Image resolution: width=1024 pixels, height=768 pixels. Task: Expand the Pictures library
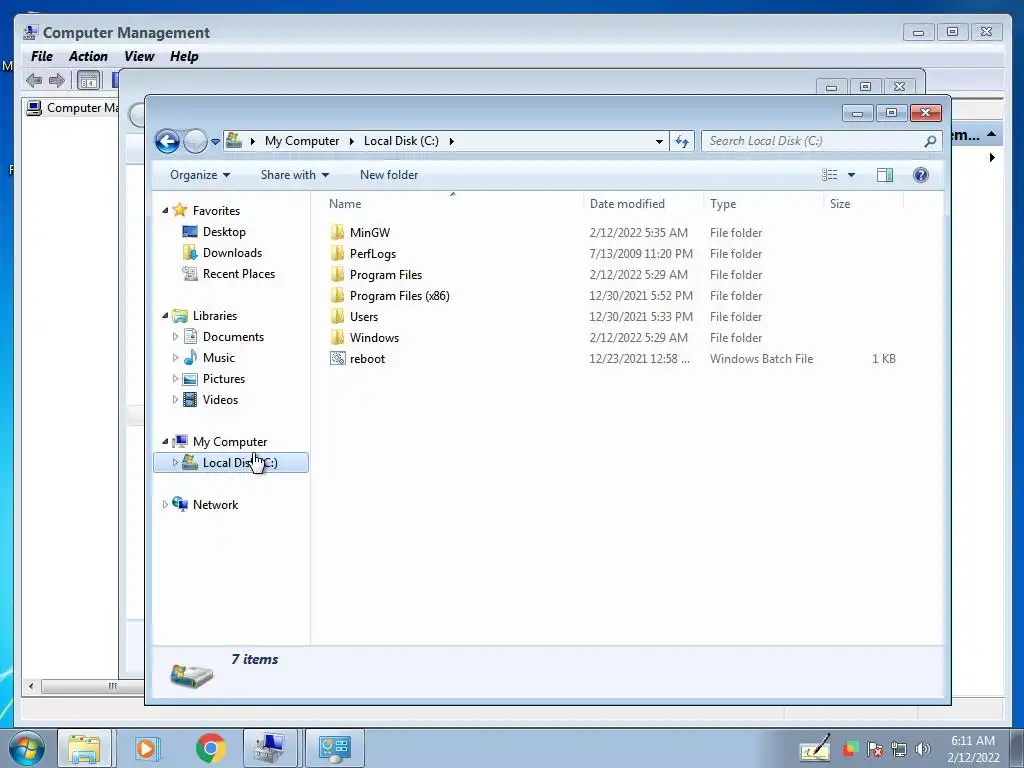point(175,378)
